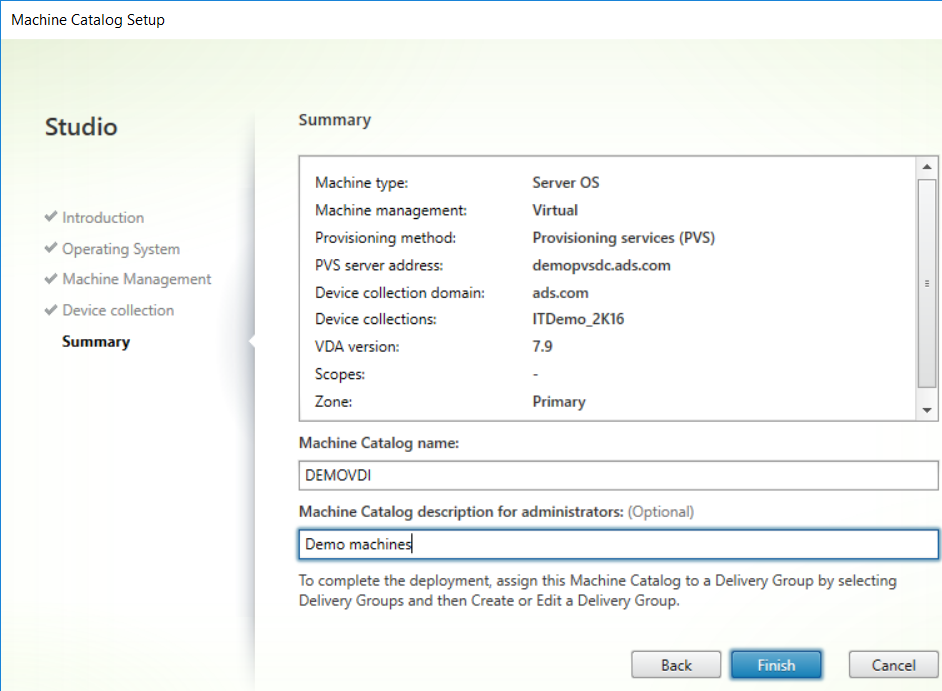
Task: Select the Device collection step
Action: (118, 310)
